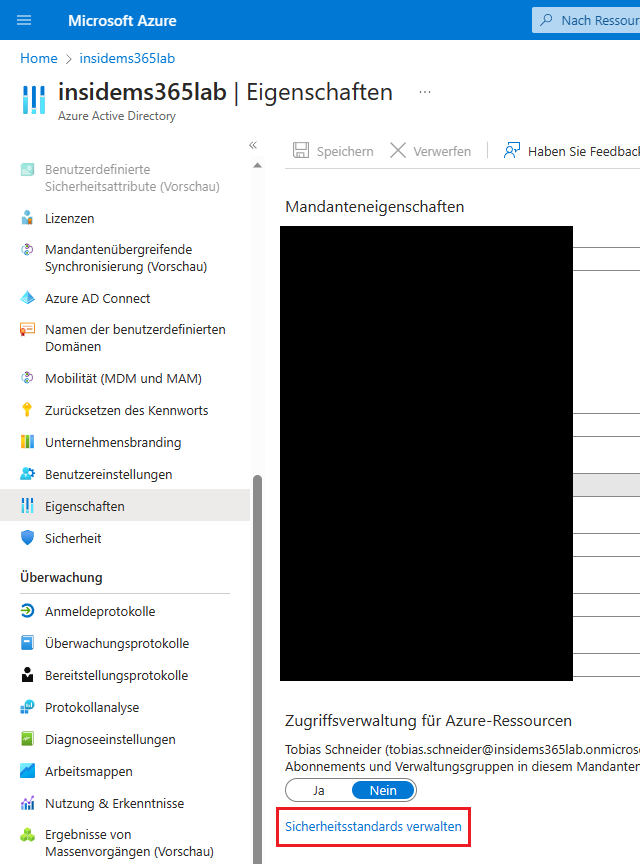
Task: Click the Sicherheit shield icon
Action: pos(27,538)
